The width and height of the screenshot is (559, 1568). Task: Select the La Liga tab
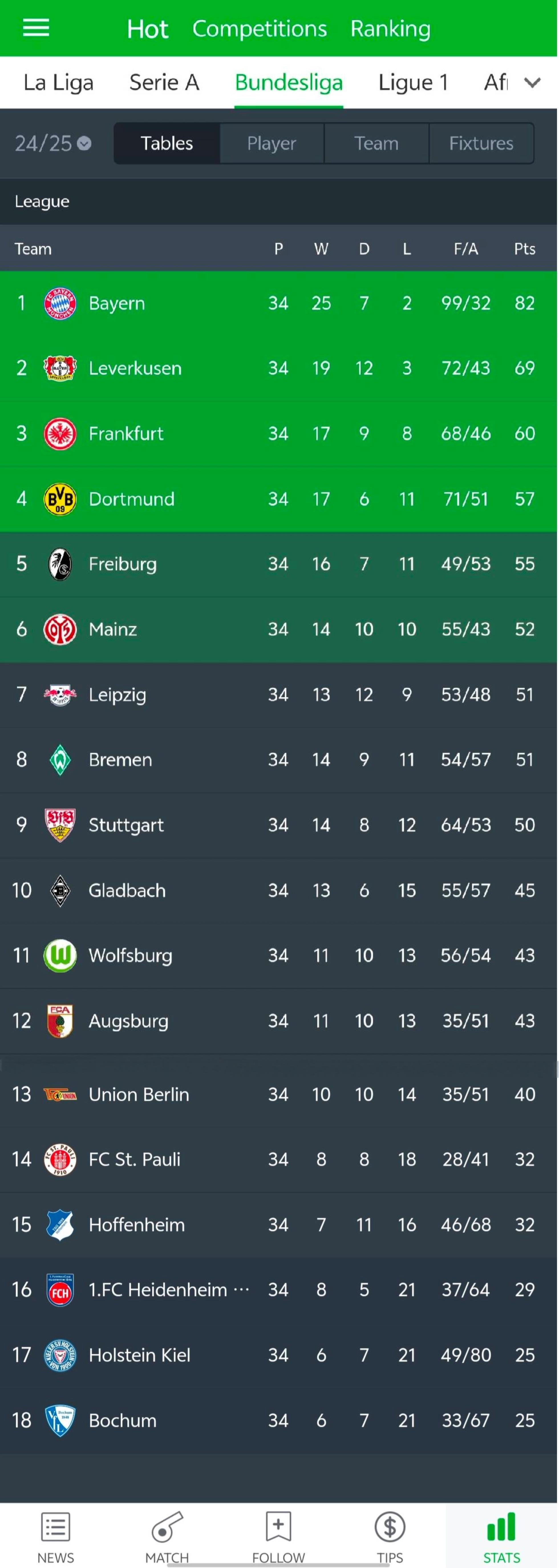[x=58, y=82]
